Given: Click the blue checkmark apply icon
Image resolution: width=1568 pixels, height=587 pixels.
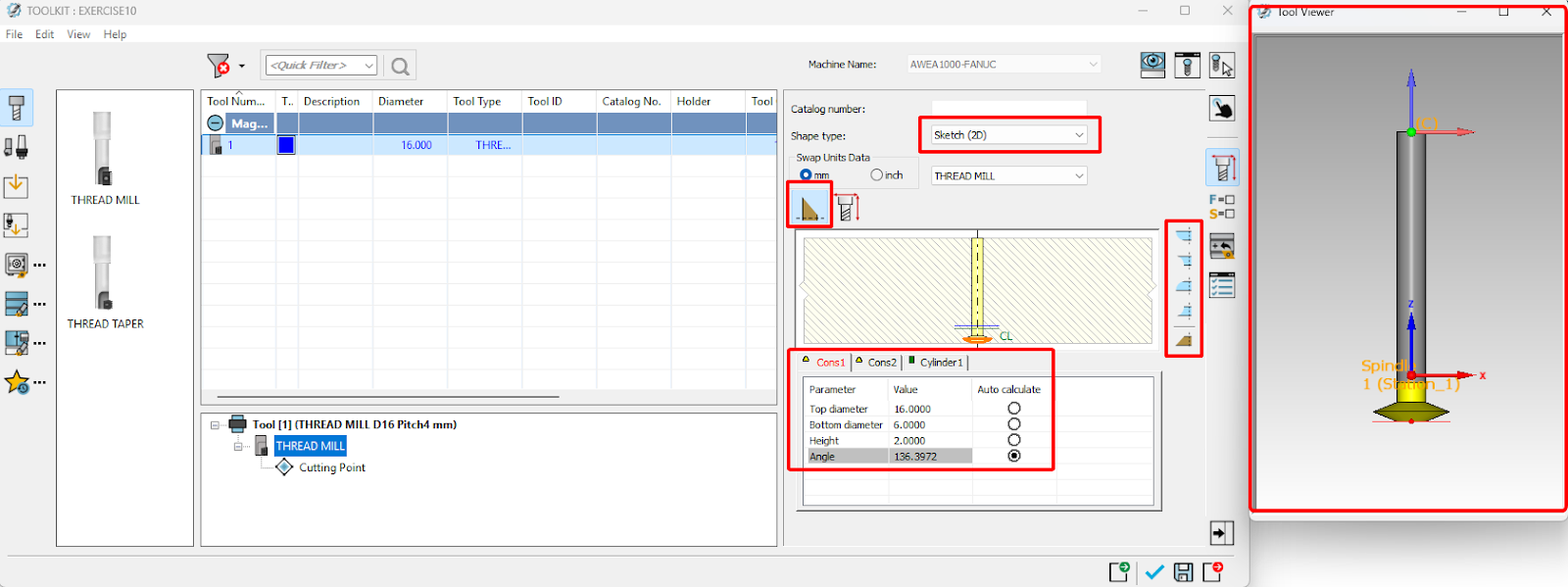Looking at the screenshot, I should point(1154,572).
